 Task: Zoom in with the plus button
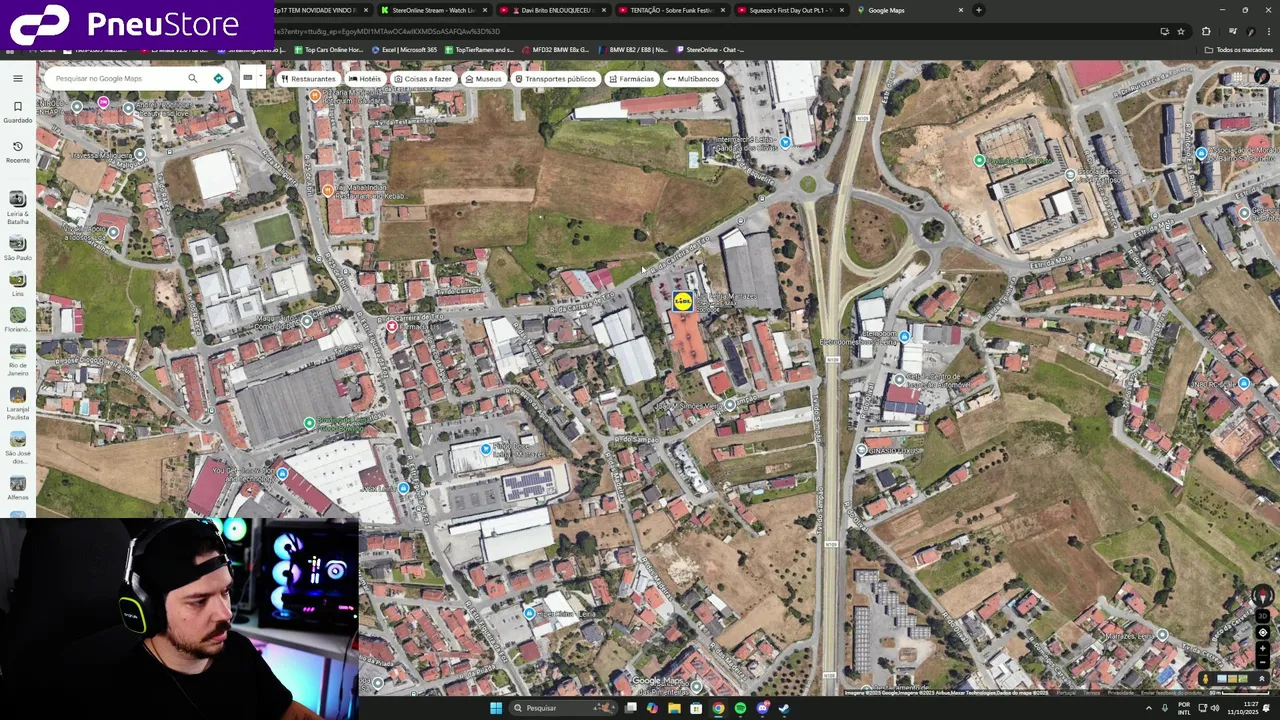tap(1262, 648)
